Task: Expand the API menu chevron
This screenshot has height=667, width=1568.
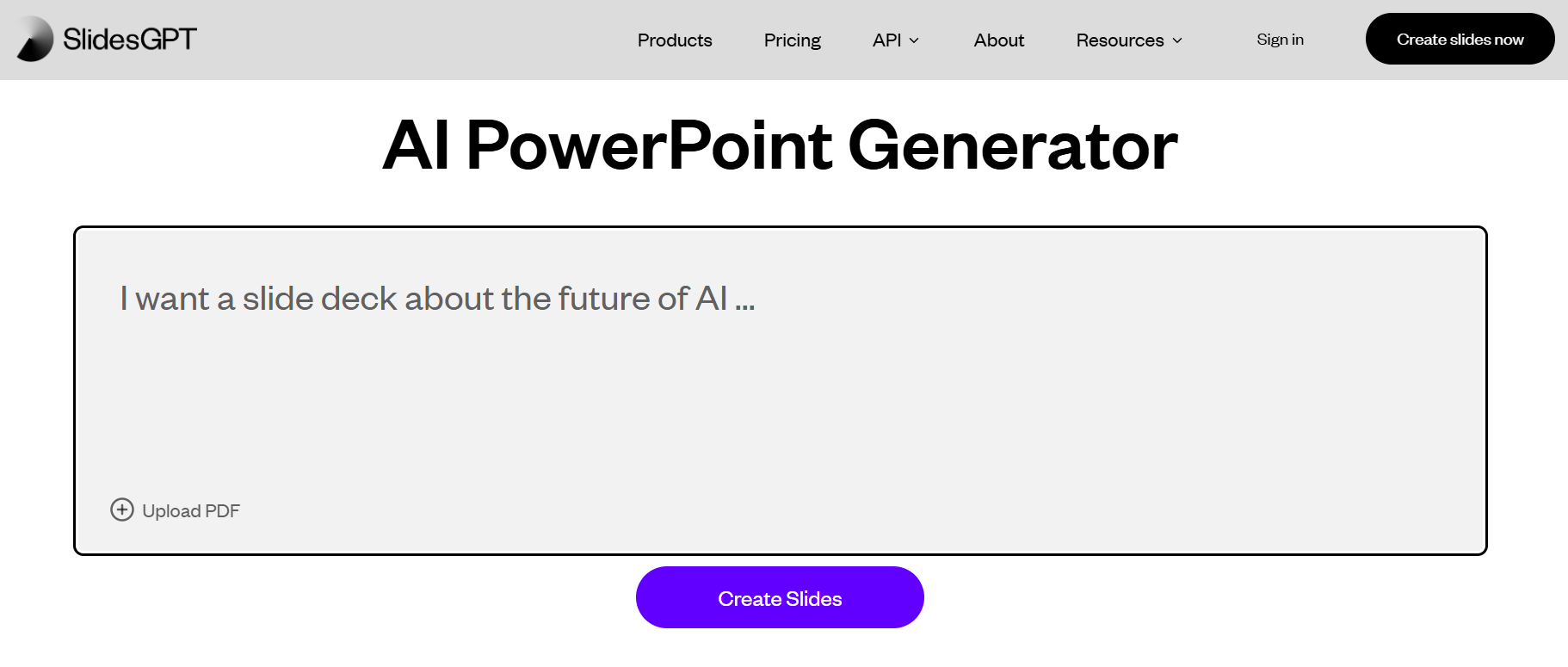Action: click(x=914, y=40)
